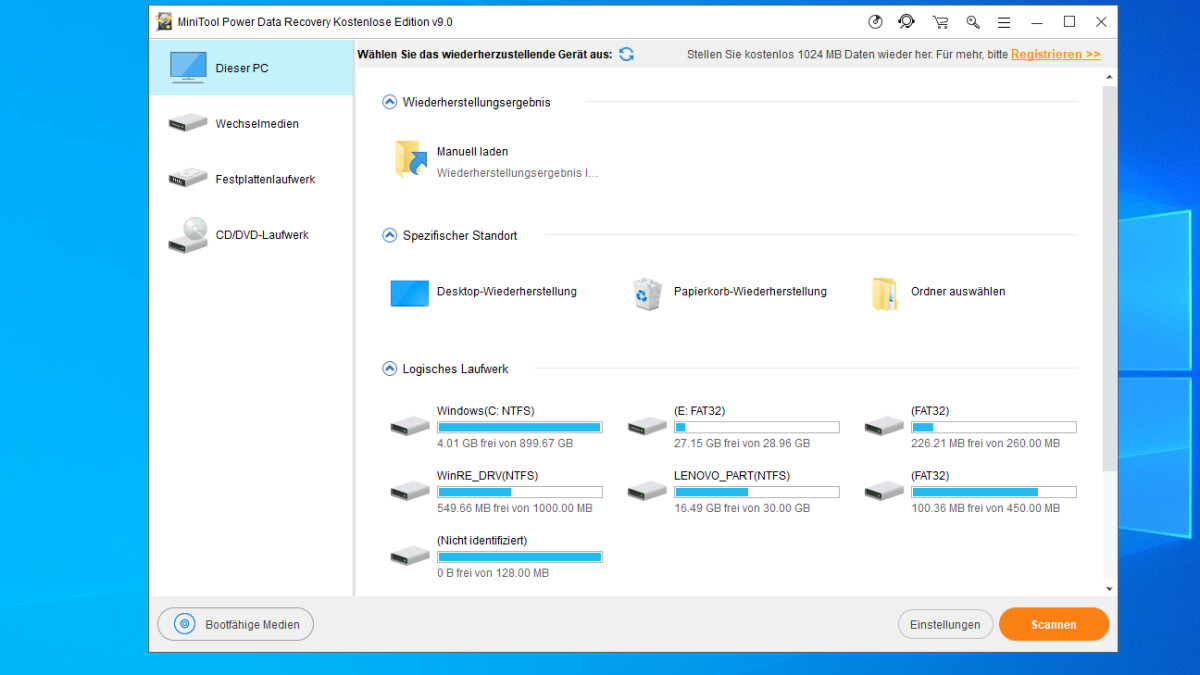Click the MiniTool app logo in title bar
Image resolution: width=1200 pixels, height=675 pixels.
click(x=164, y=22)
